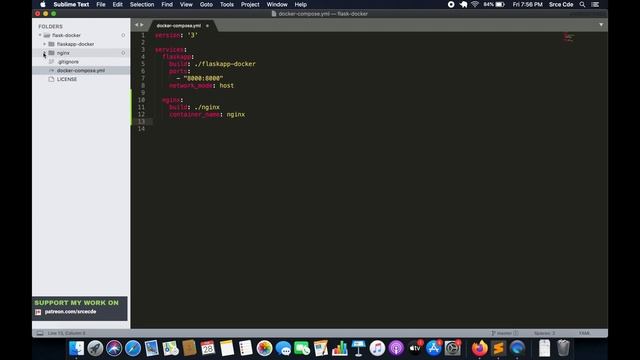Viewport: 640px width, 360px height.
Task: Open the Apple menu
Action: (x=42, y=4)
